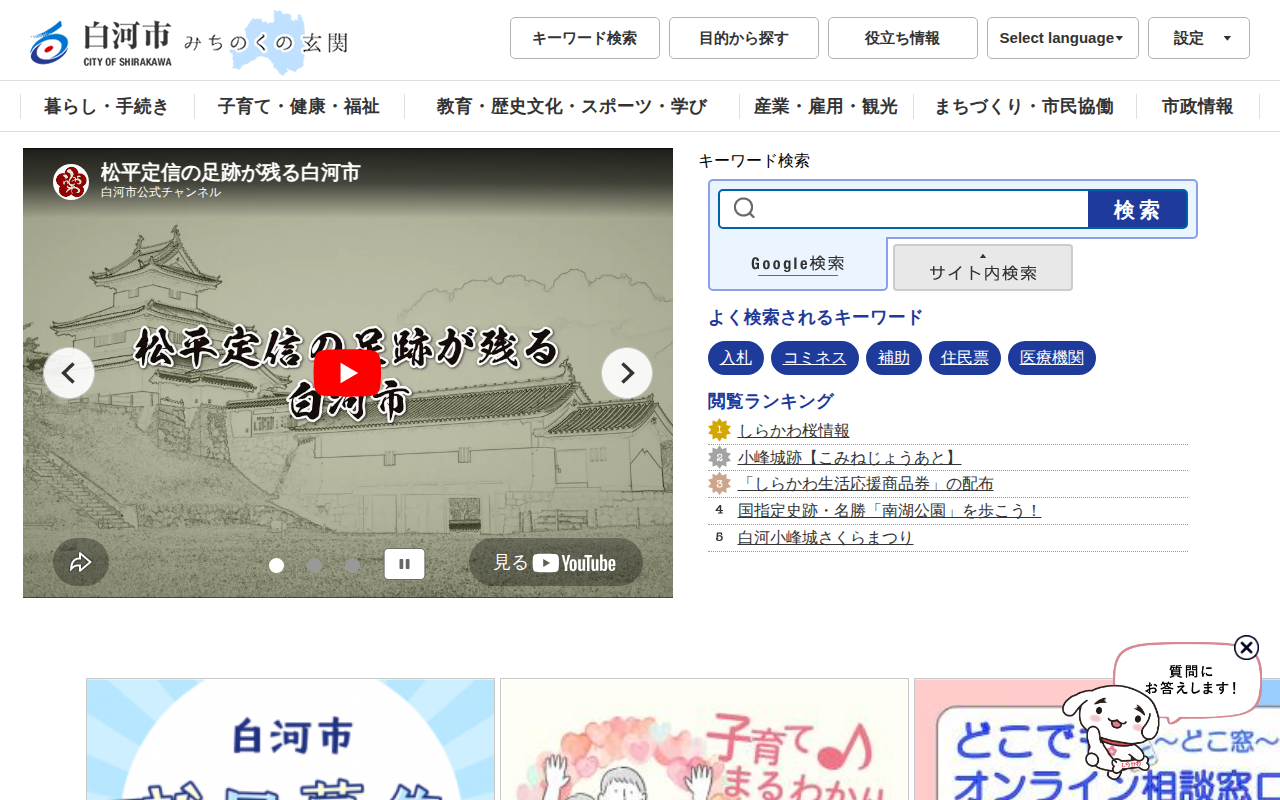Screen dimensions: 1280x800
Task: Open the 子育てまるわかり banner thumbnail
Action: coord(705,739)
